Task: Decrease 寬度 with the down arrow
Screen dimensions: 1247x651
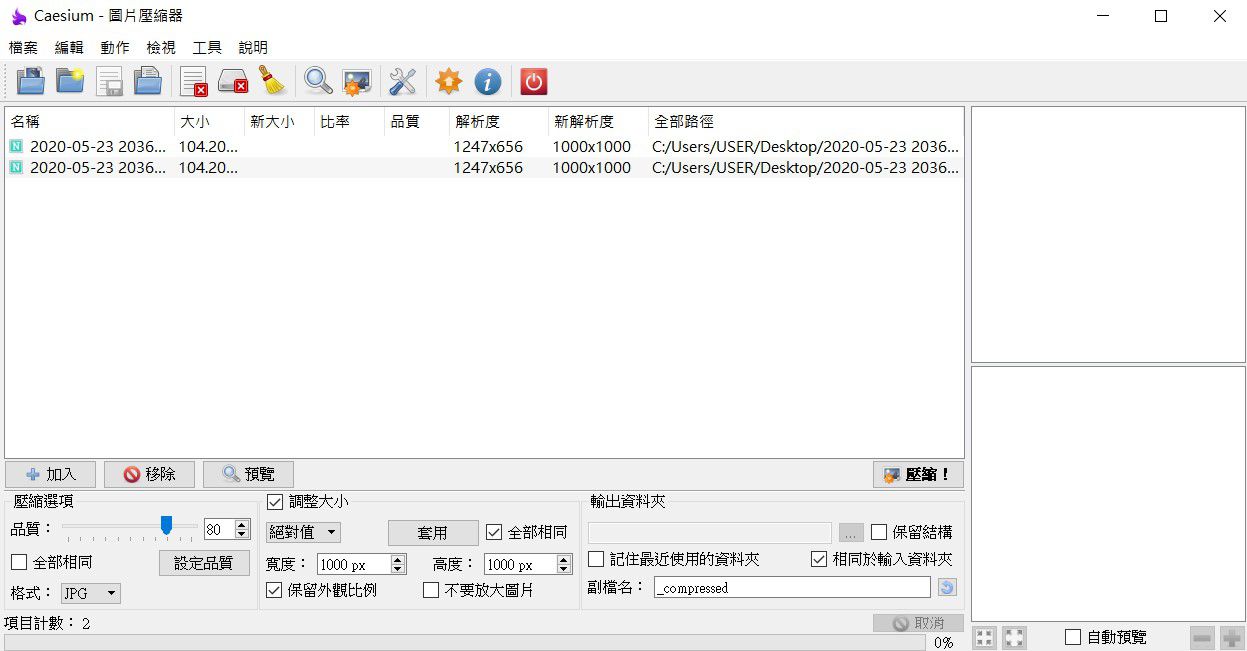Action: click(x=399, y=569)
